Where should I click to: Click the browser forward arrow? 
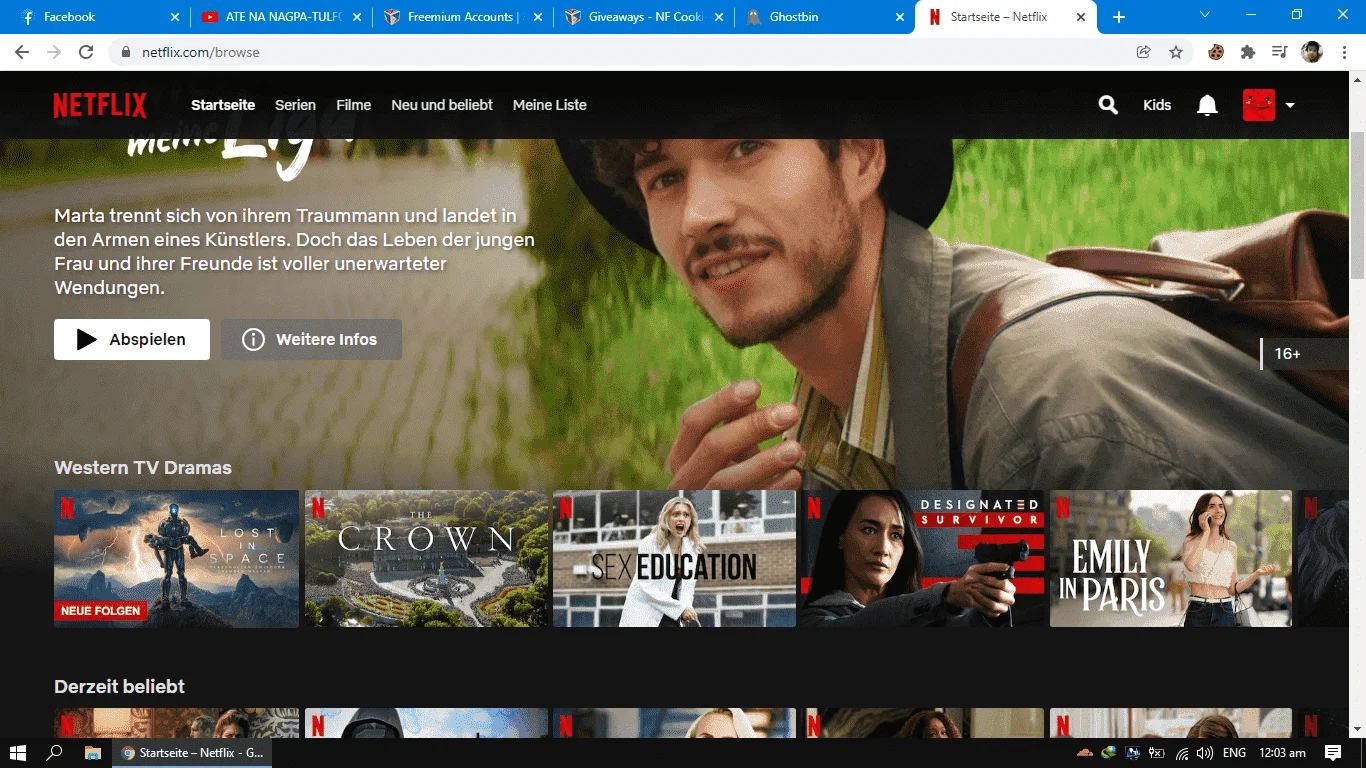point(54,52)
